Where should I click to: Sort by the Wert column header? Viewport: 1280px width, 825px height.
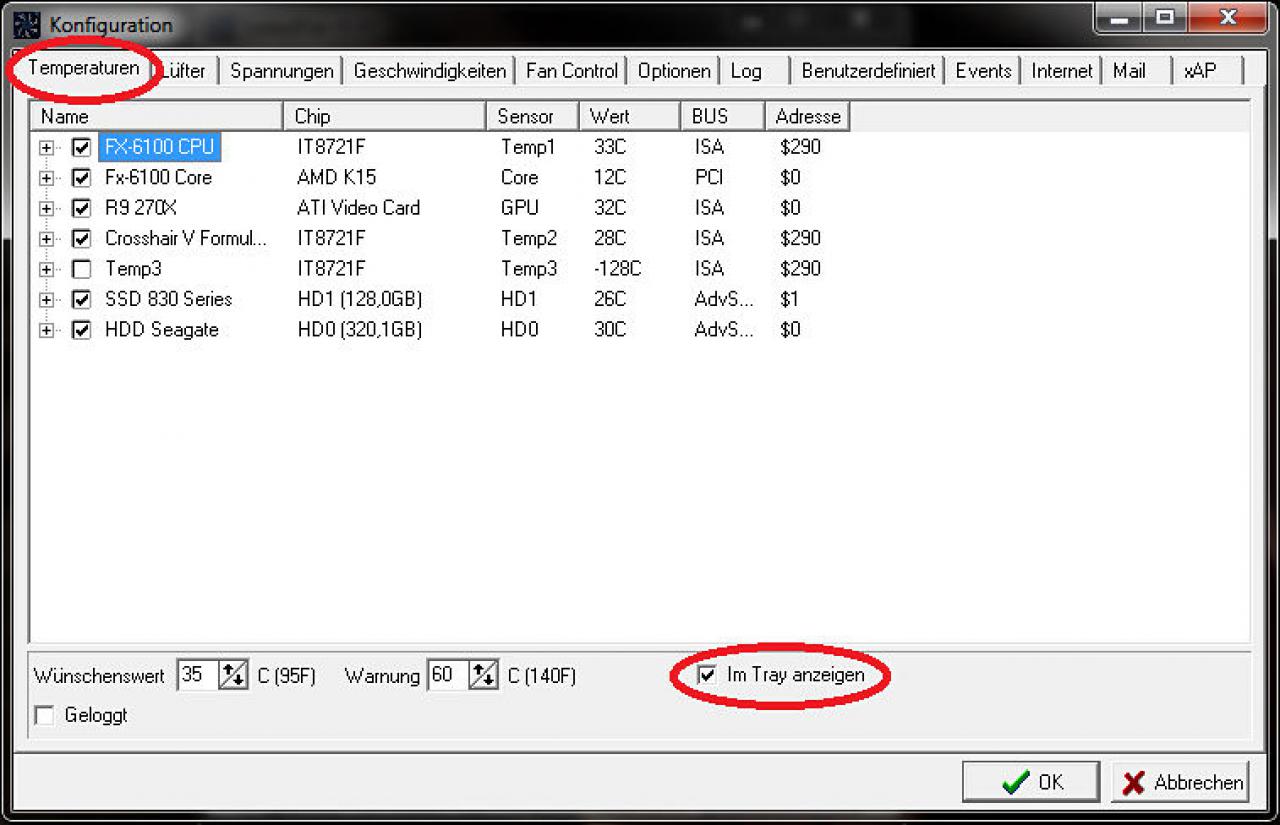click(630, 117)
